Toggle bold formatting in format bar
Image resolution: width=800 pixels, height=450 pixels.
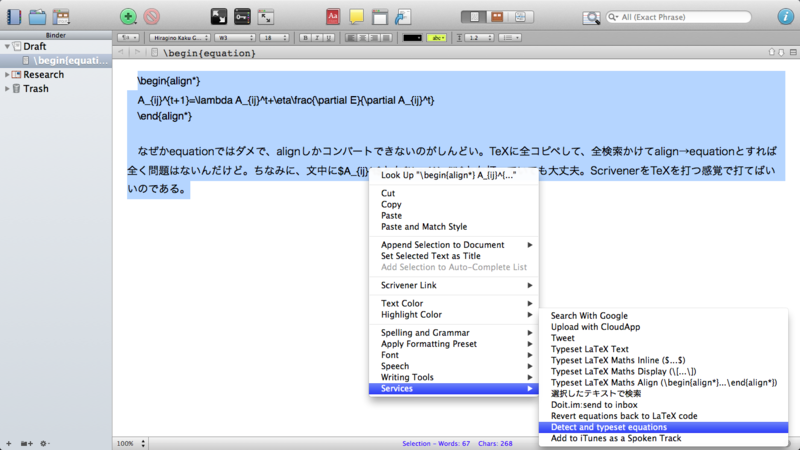pyautogui.click(x=305, y=38)
